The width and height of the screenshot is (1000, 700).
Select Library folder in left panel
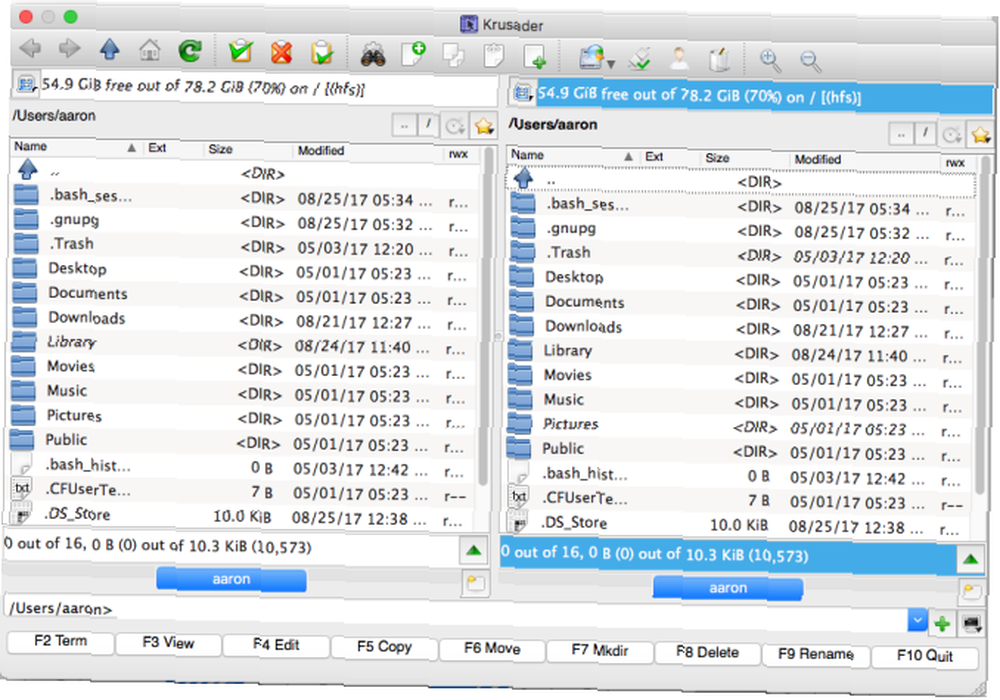pyautogui.click(x=242, y=343)
